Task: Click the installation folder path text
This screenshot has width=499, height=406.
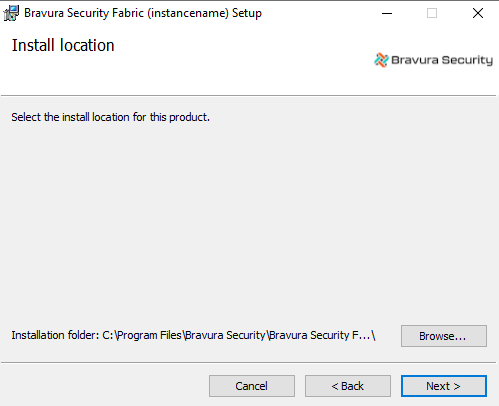Action: click(239, 335)
